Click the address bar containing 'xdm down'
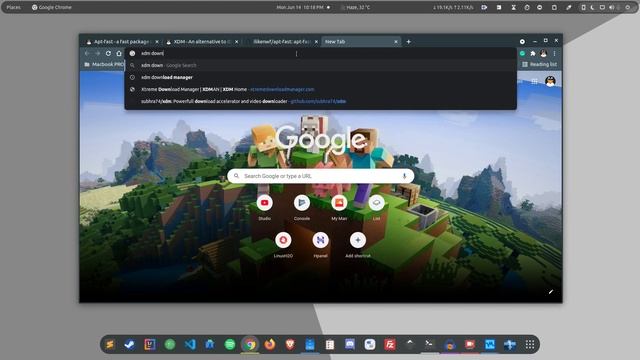 pyautogui.click(x=320, y=53)
